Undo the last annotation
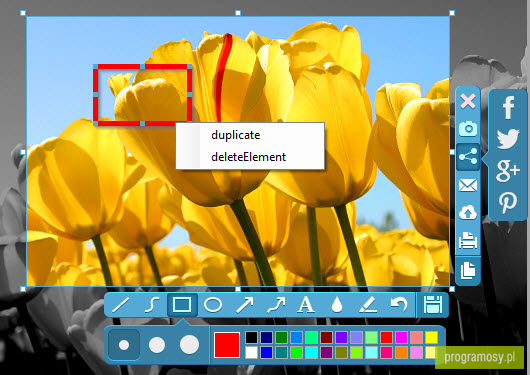Screen dimensions: 530x375 (x=399, y=305)
